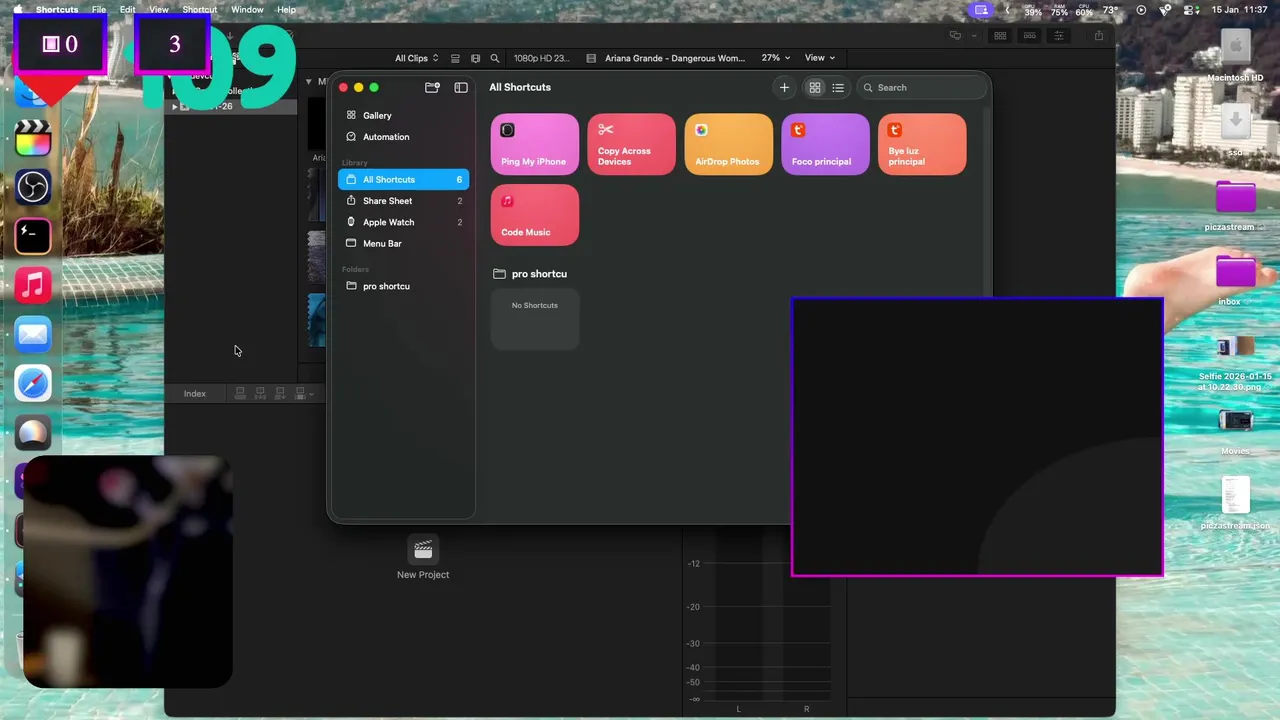
Task: Switch Shortcuts to grid view
Action: click(815, 88)
